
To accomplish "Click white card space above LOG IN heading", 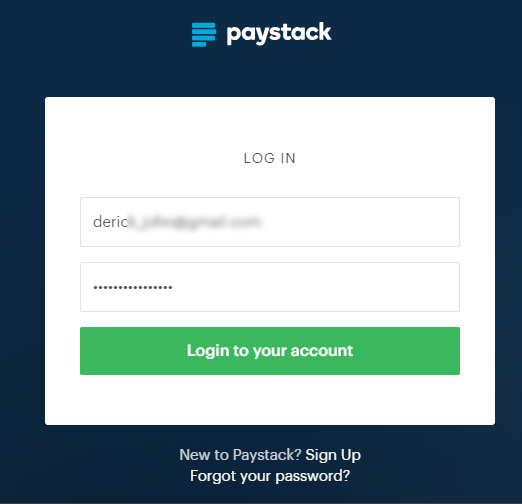I will click(x=270, y=123).
